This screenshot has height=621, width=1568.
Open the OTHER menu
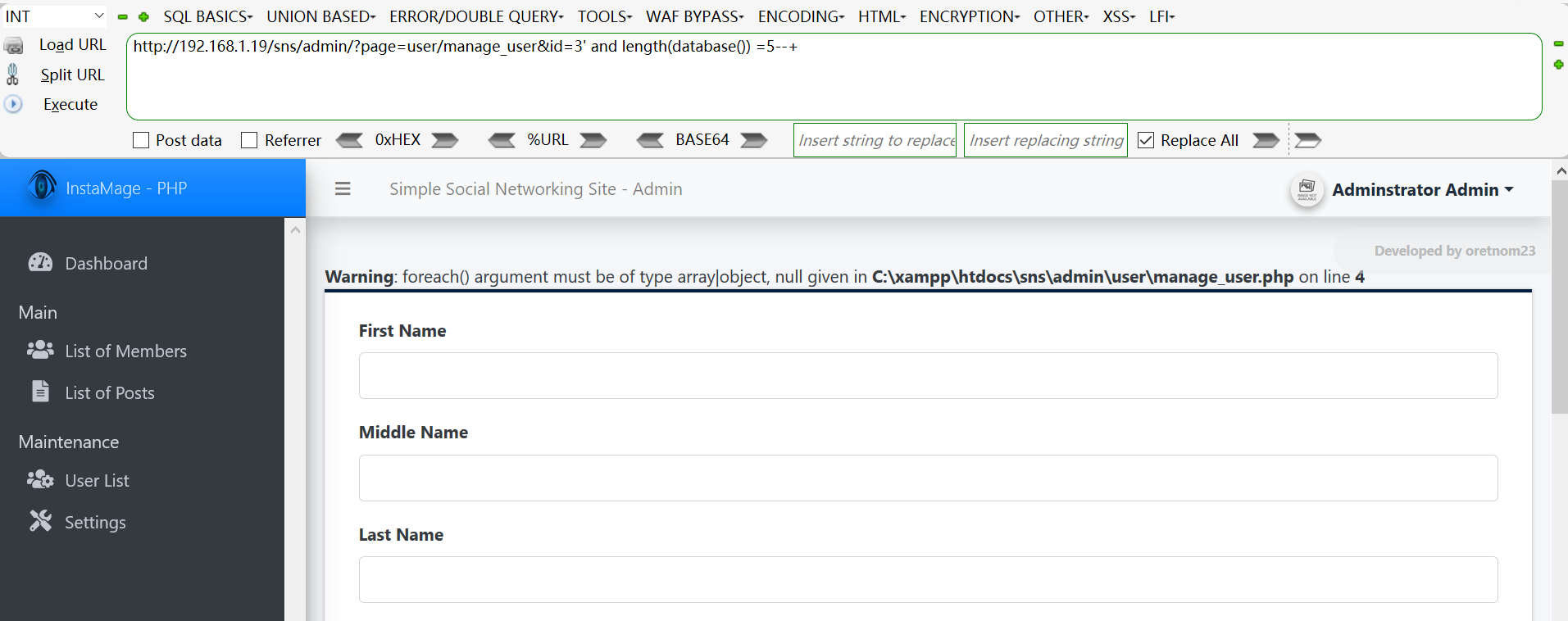pos(1061,16)
